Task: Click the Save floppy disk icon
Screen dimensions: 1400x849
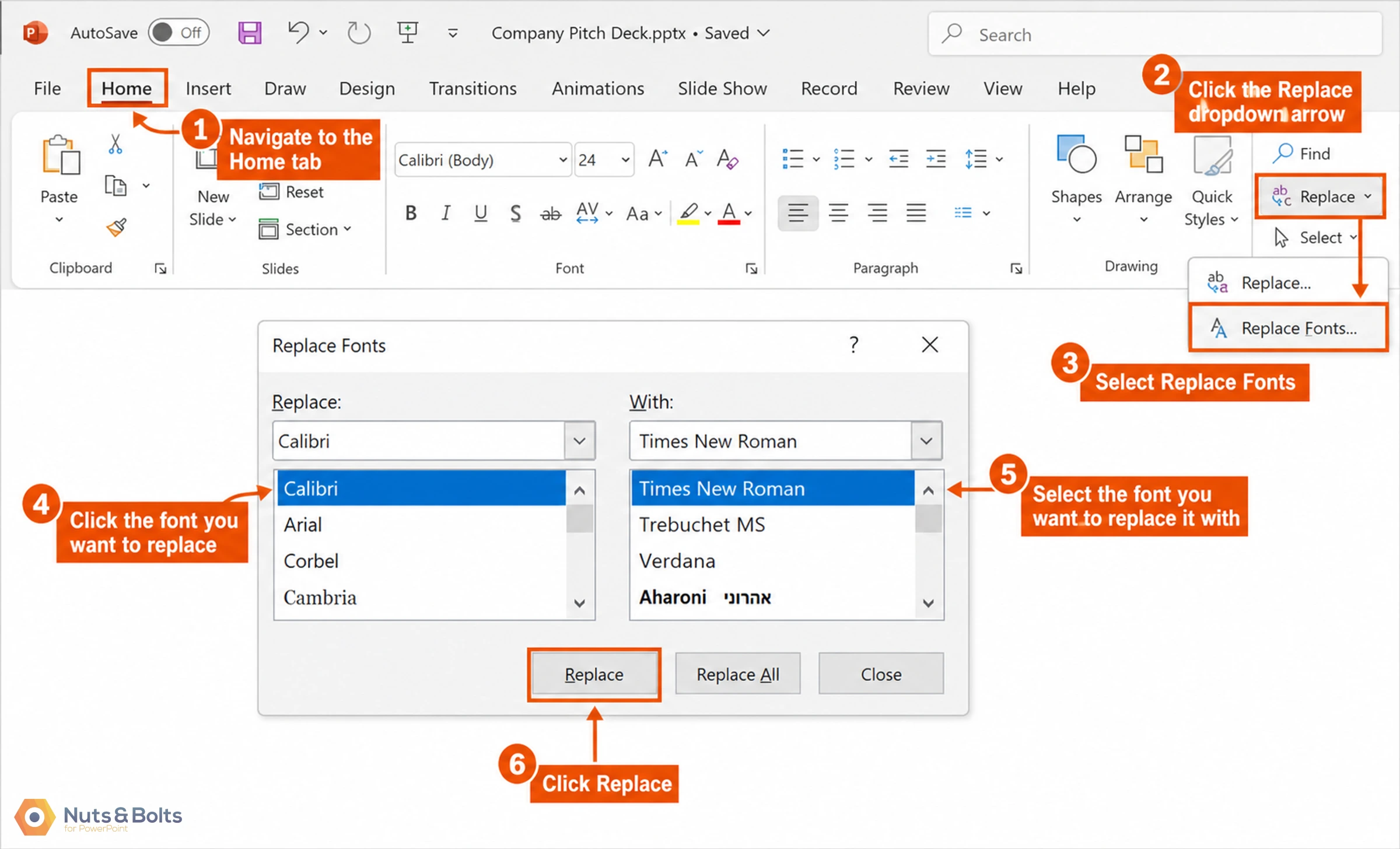Action: (250, 33)
